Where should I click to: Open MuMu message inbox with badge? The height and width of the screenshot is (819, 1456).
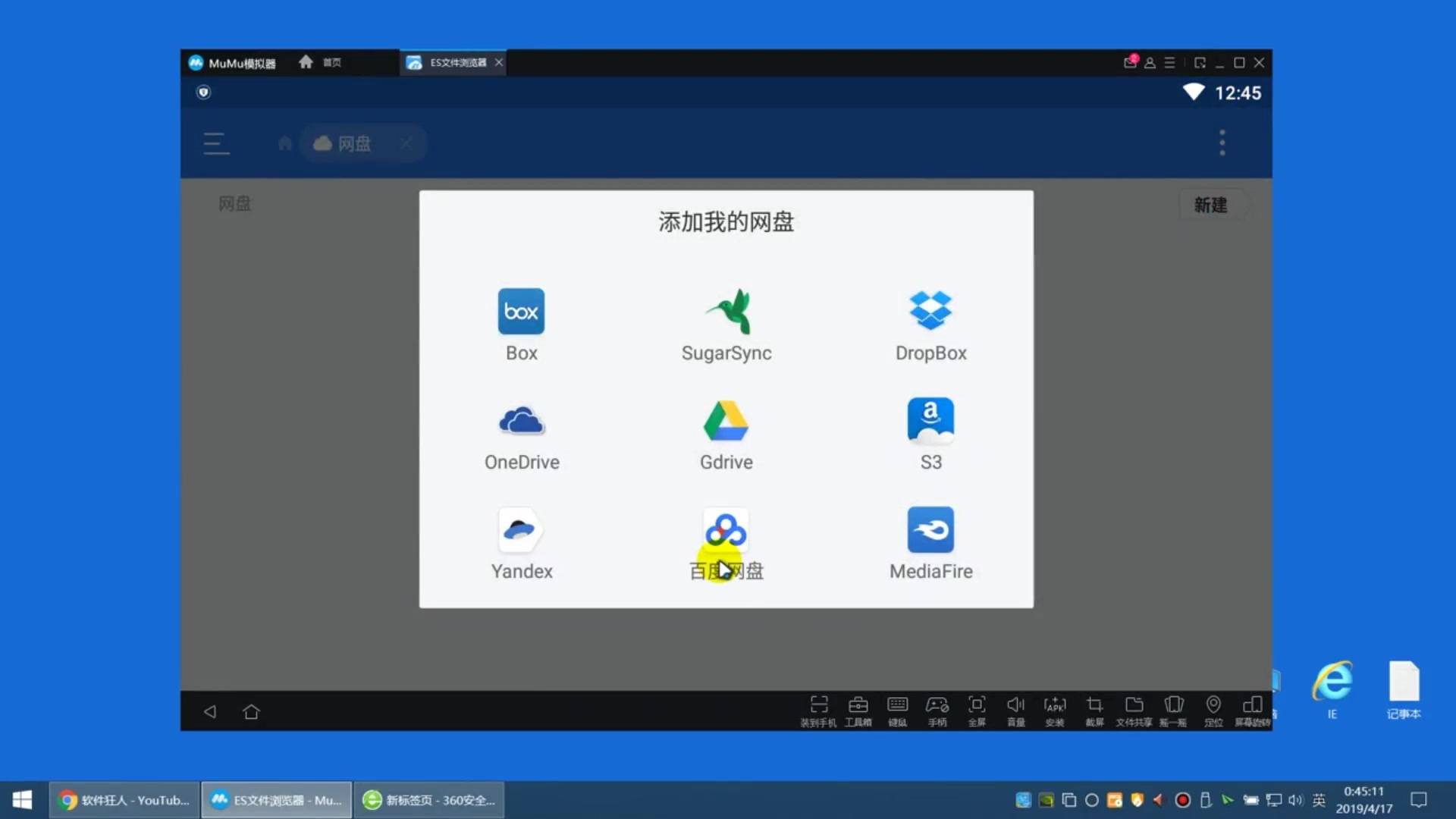coord(1130,62)
